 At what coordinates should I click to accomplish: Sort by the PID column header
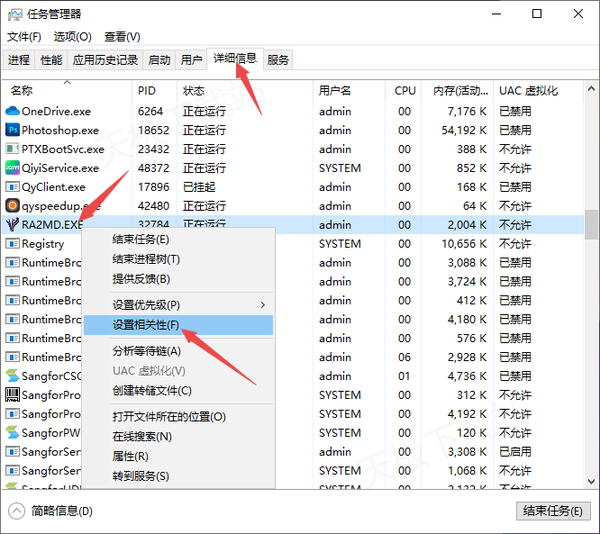coord(147,90)
